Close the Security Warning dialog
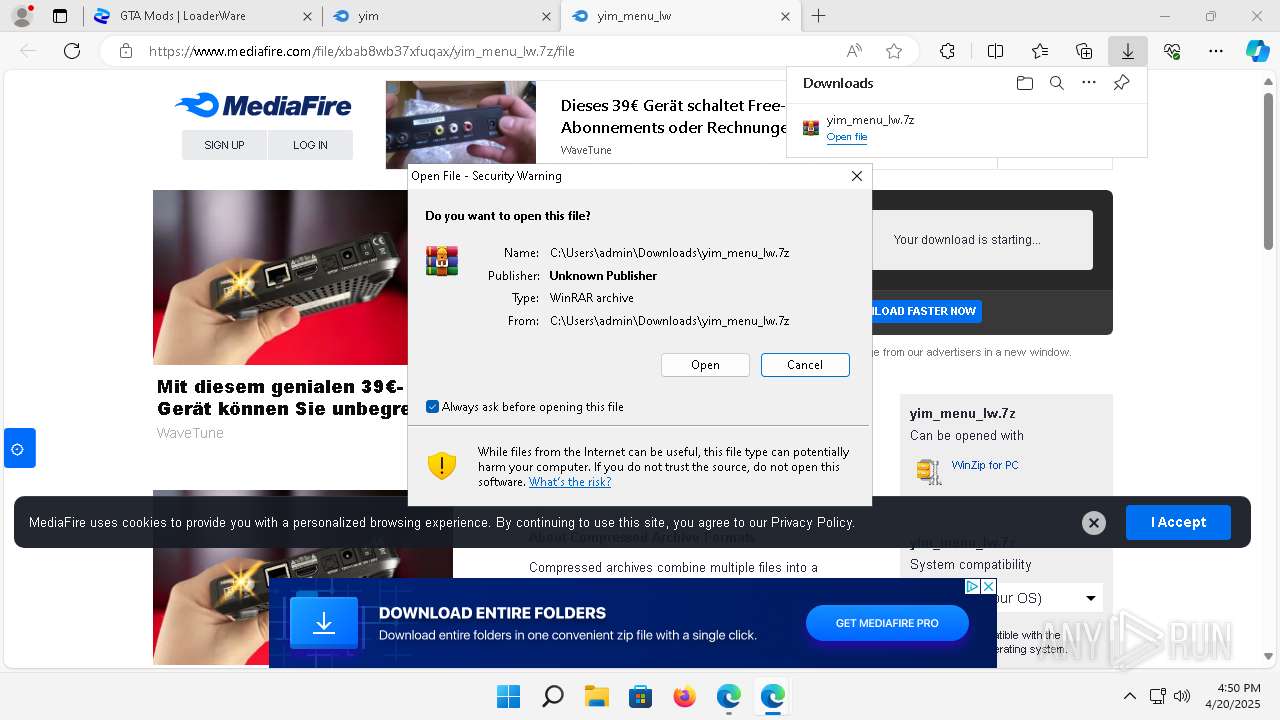 coord(856,176)
